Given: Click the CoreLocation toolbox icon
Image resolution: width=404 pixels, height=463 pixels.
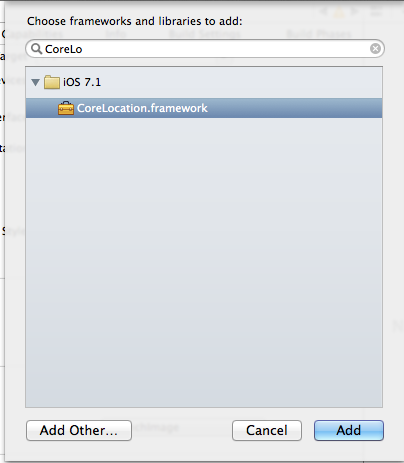Looking at the screenshot, I should pos(66,108).
